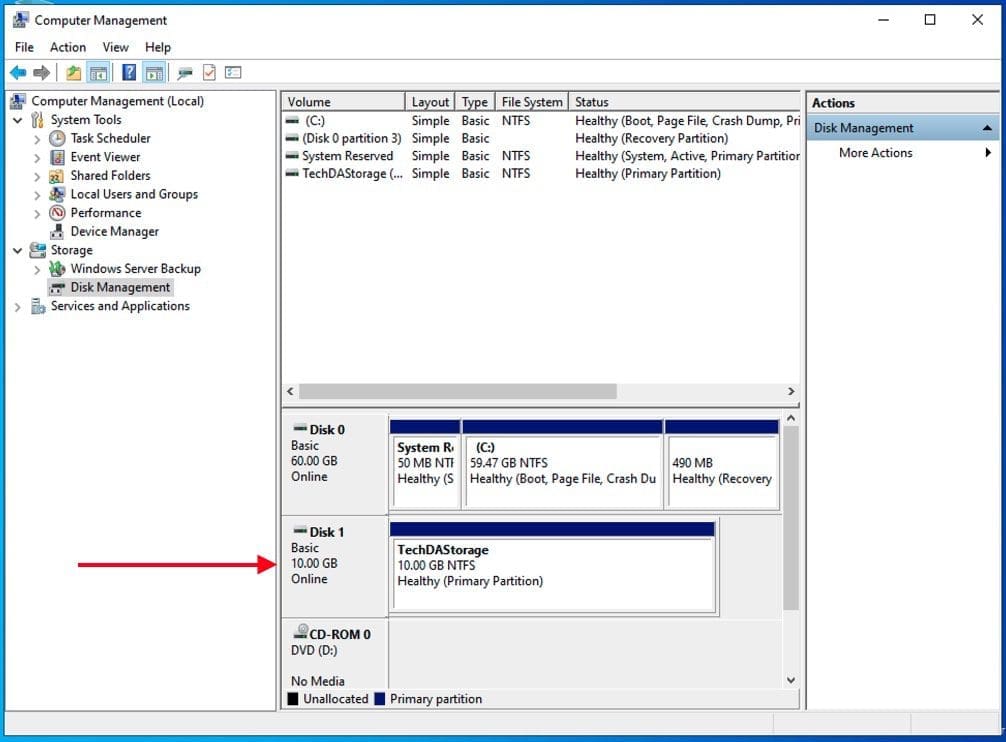The width and height of the screenshot is (1006, 742).
Task: Collapse the System Tools tree node
Action: (17, 120)
